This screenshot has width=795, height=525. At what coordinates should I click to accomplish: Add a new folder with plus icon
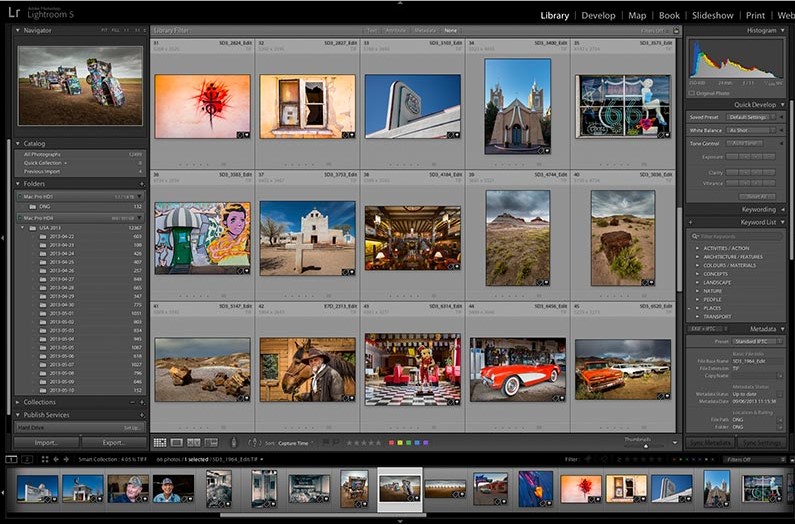point(143,184)
